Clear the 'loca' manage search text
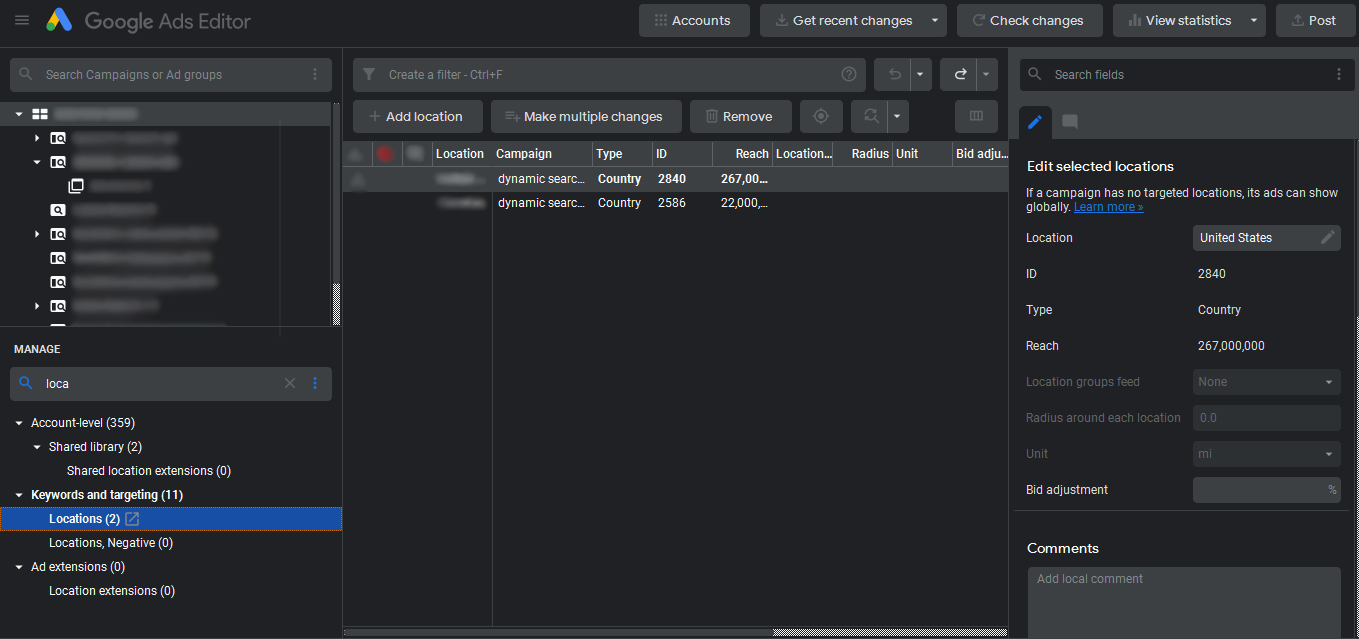This screenshot has width=1359, height=639. point(290,383)
